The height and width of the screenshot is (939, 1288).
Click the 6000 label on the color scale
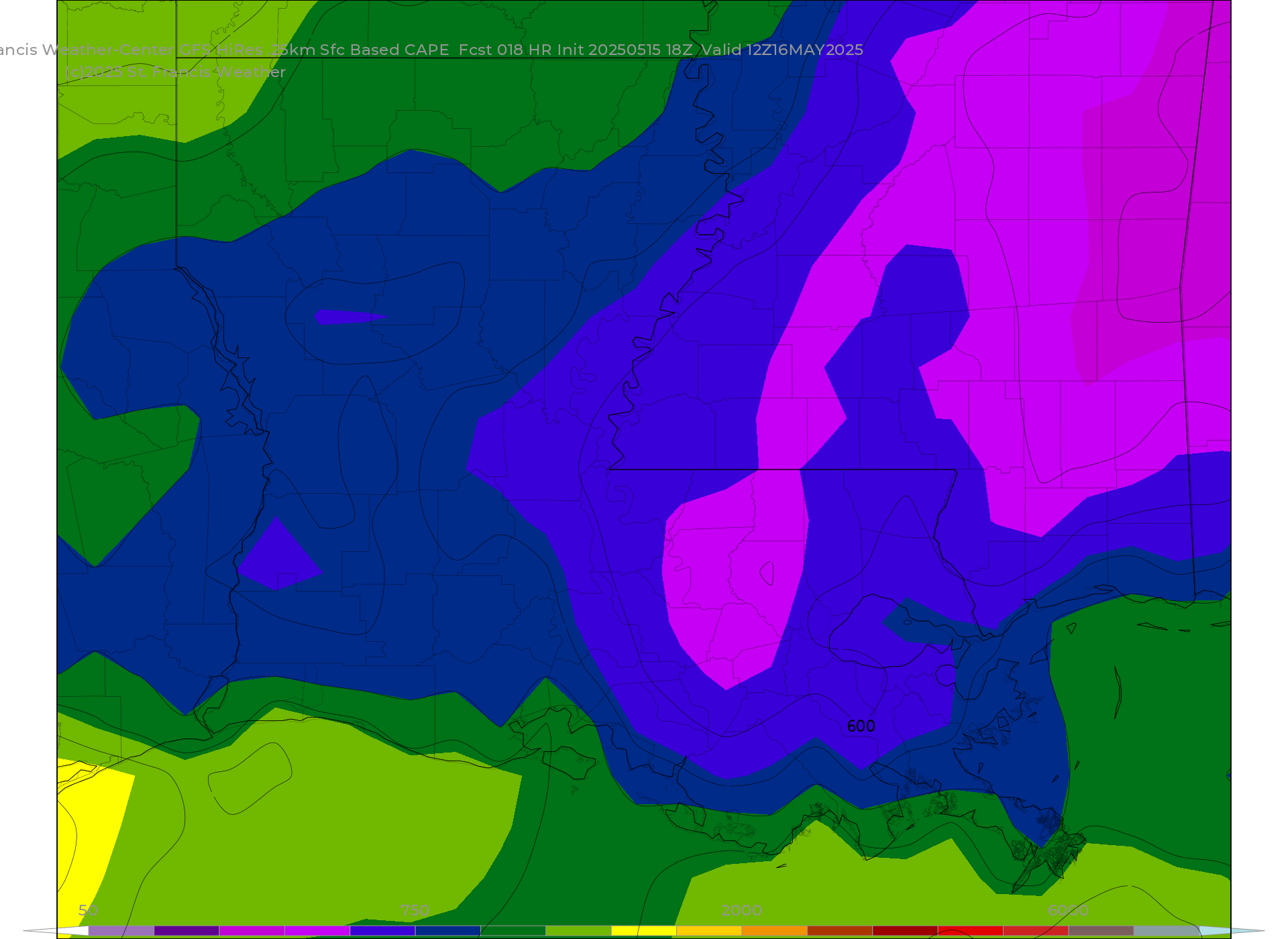1068,910
